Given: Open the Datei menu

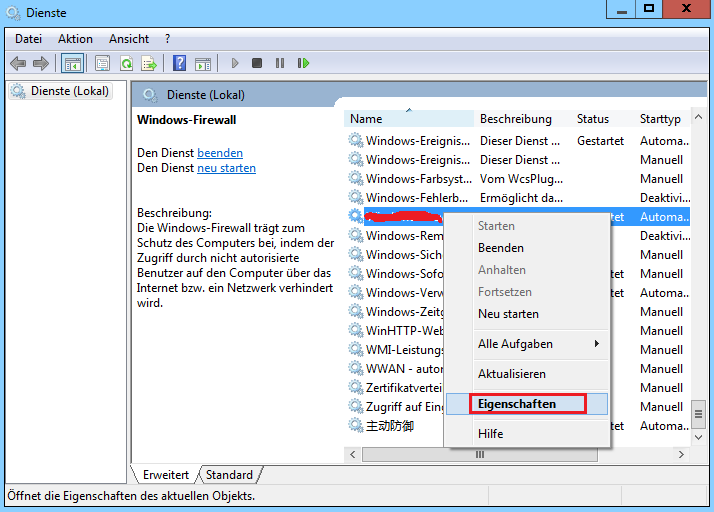Looking at the screenshot, I should click(x=28, y=39).
